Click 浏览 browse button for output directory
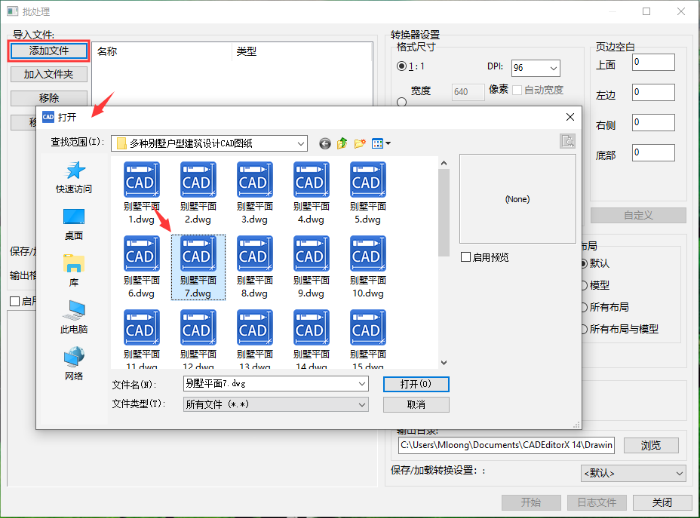Viewport: 700px width, 518px height. pyautogui.click(x=651, y=445)
